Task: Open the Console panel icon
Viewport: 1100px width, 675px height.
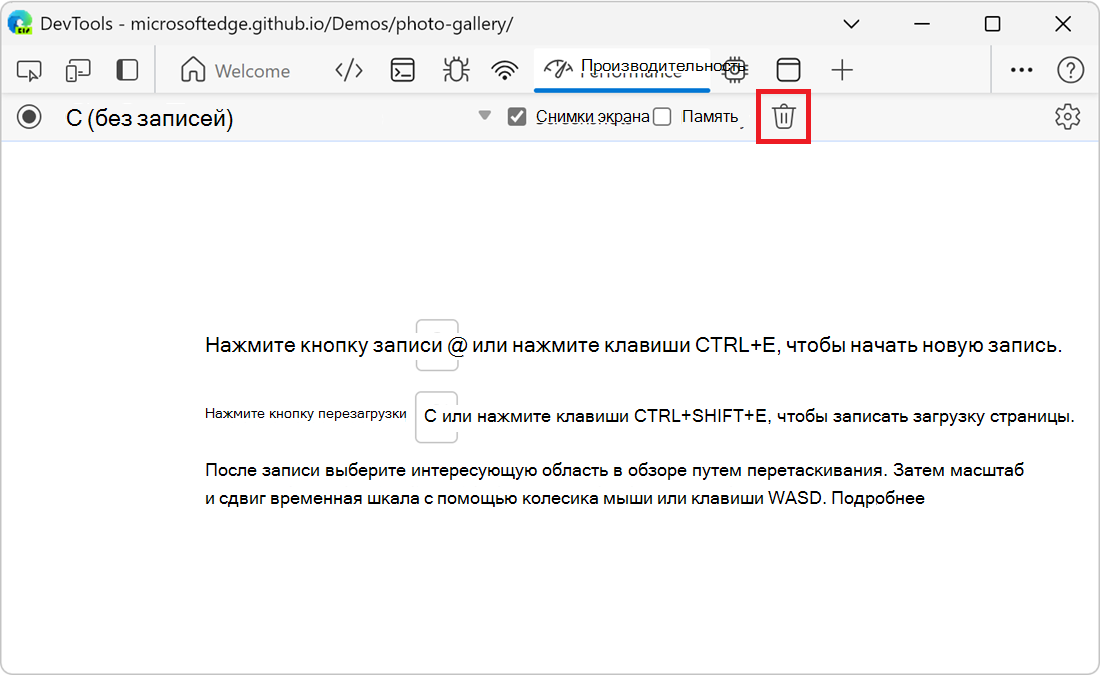Action: pos(402,70)
